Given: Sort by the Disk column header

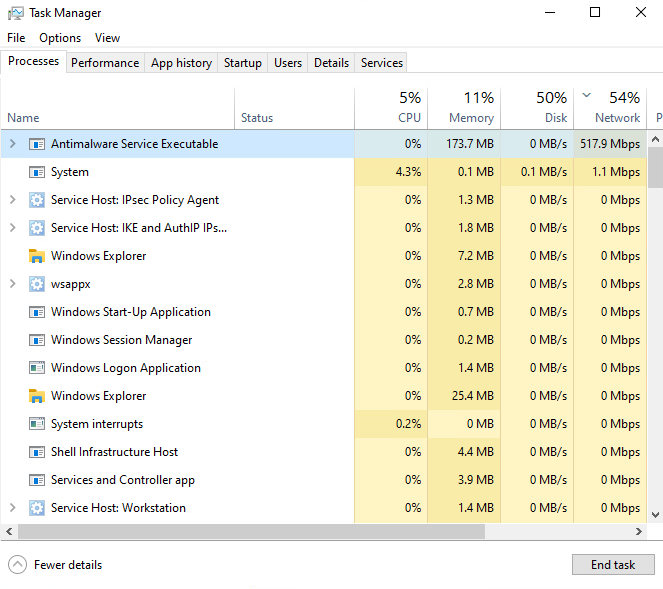Looking at the screenshot, I should click(x=537, y=109).
